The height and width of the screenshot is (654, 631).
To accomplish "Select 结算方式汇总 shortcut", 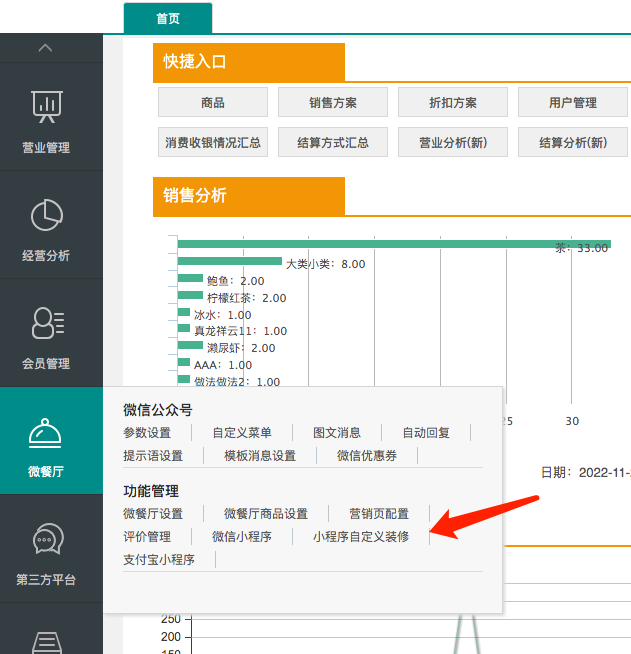I will tap(333, 143).
